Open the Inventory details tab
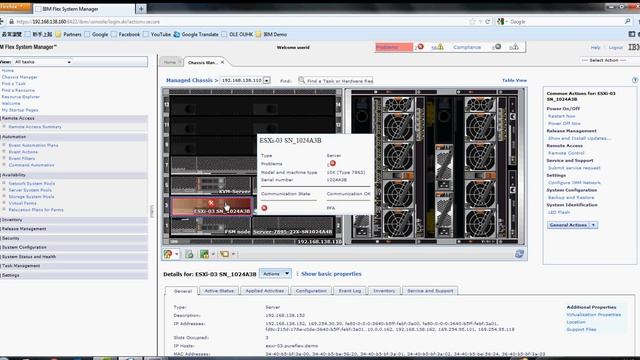 pos(384,291)
